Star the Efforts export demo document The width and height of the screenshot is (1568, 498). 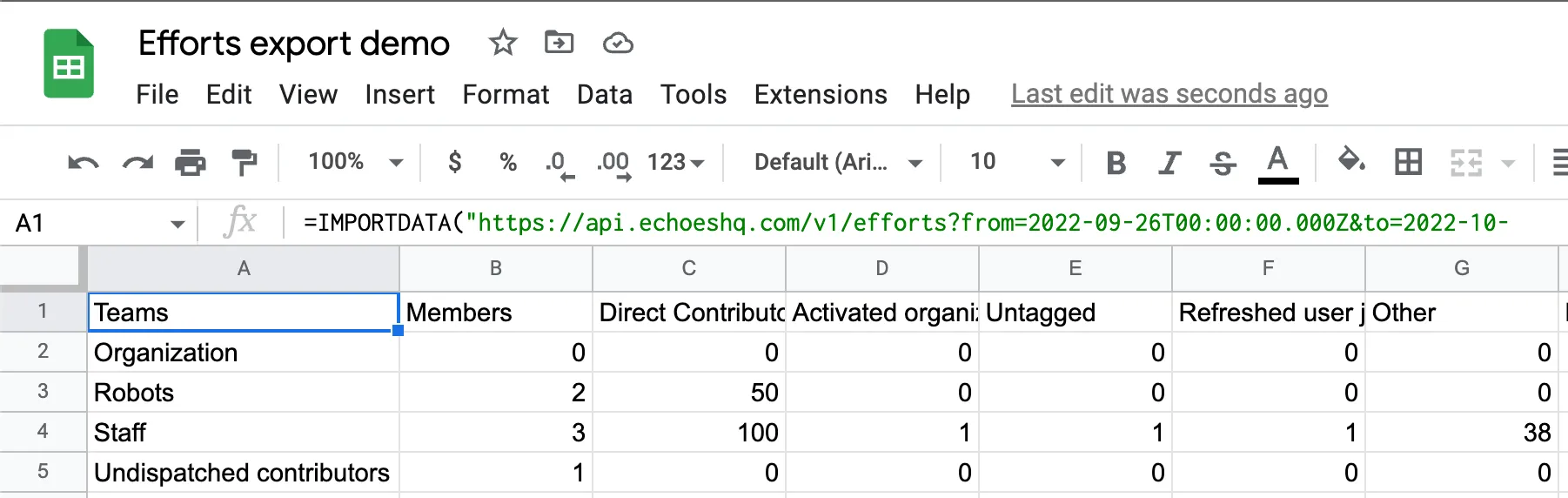pyautogui.click(x=503, y=43)
